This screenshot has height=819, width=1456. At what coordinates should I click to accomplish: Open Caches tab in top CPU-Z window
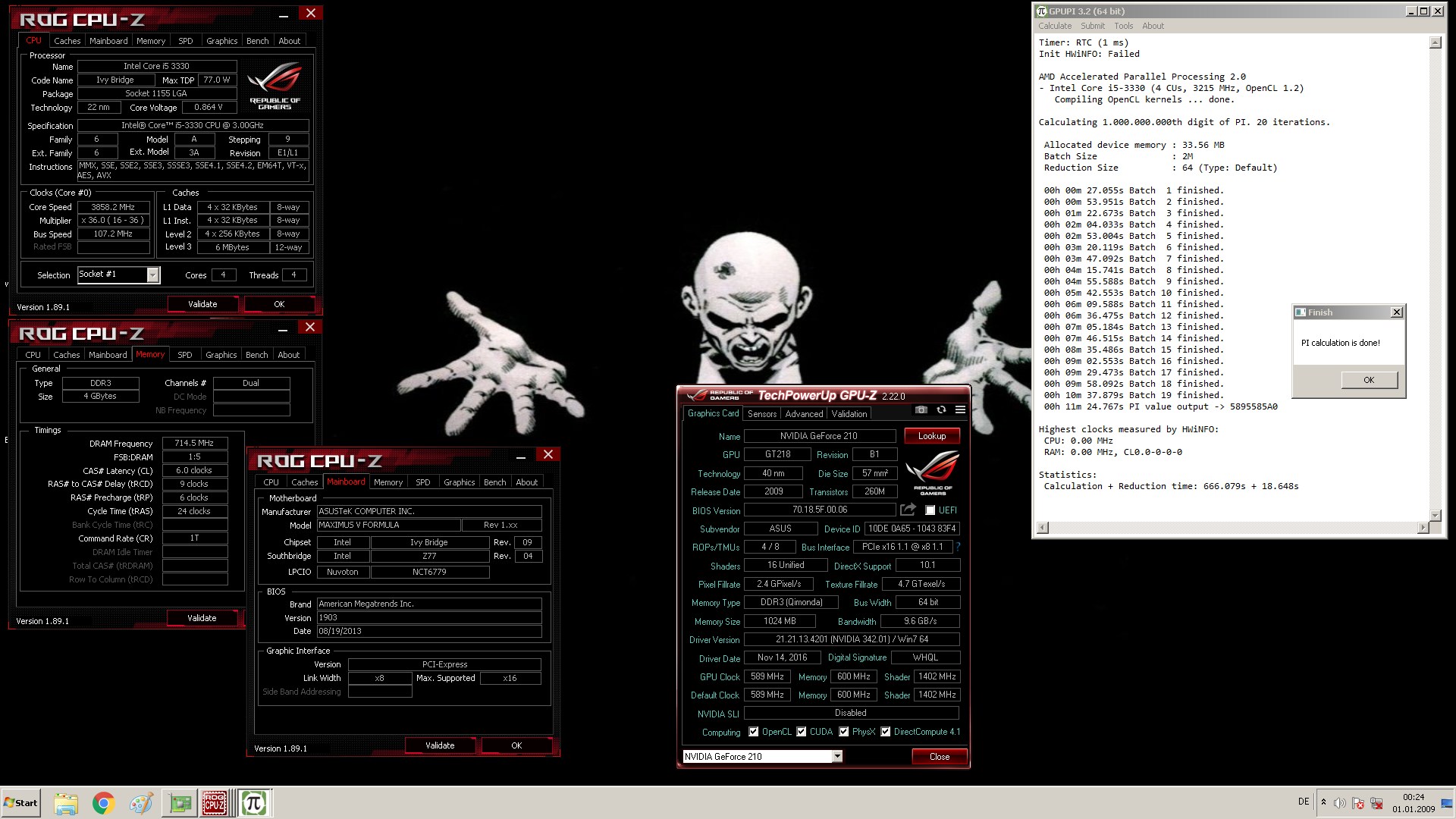(67, 41)
